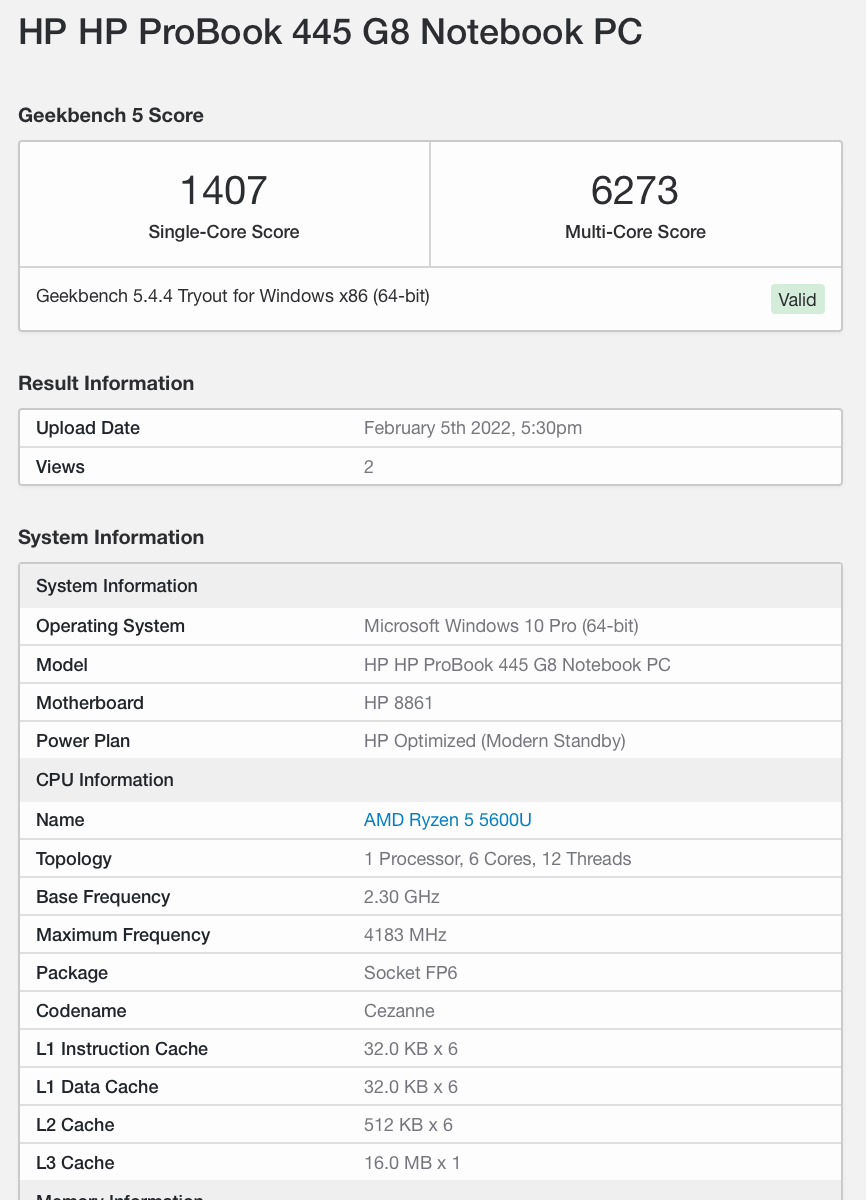This screenshot has width=866, height=1200.
Task: Click the L3 Cache label
Action: (x=75, y=1163)
